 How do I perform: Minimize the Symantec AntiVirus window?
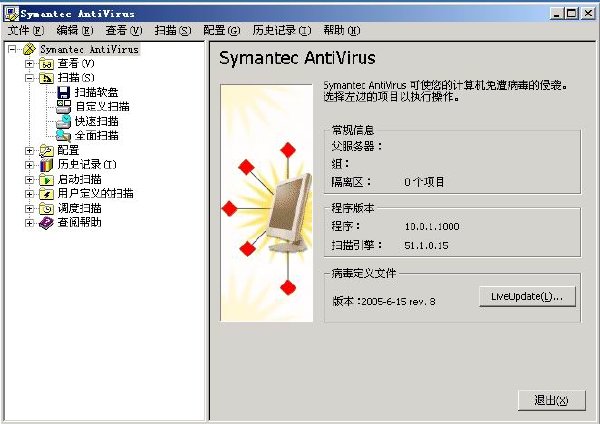pos(556,14)
